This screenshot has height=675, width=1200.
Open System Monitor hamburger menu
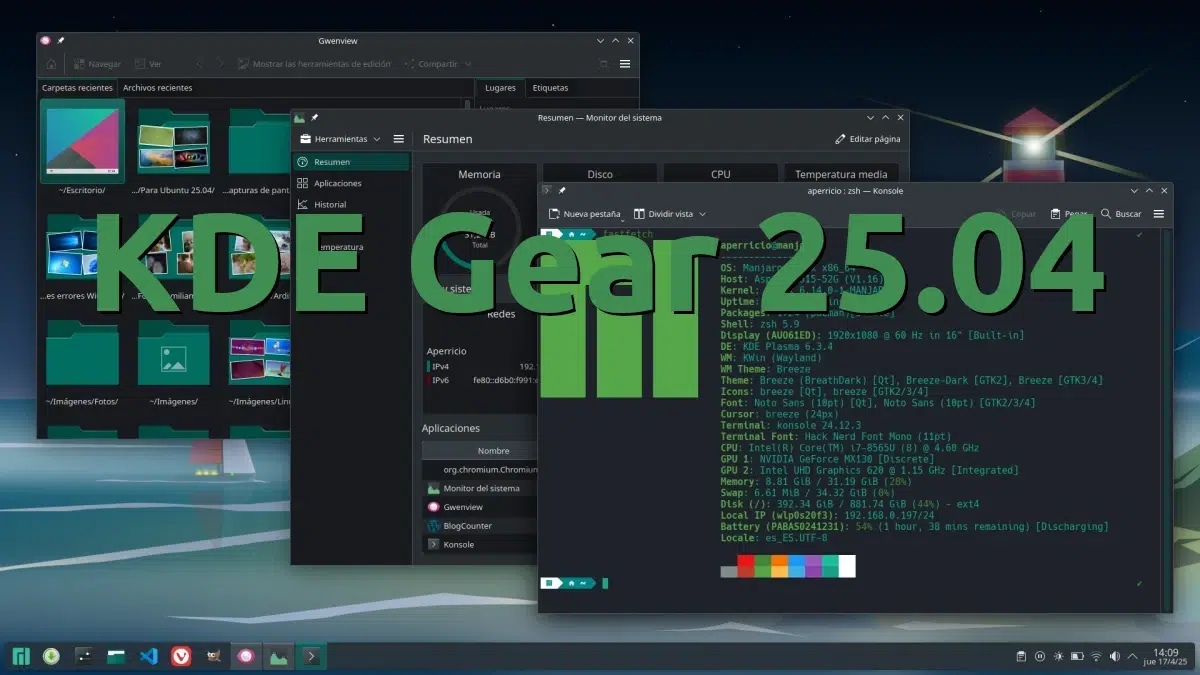399,139
